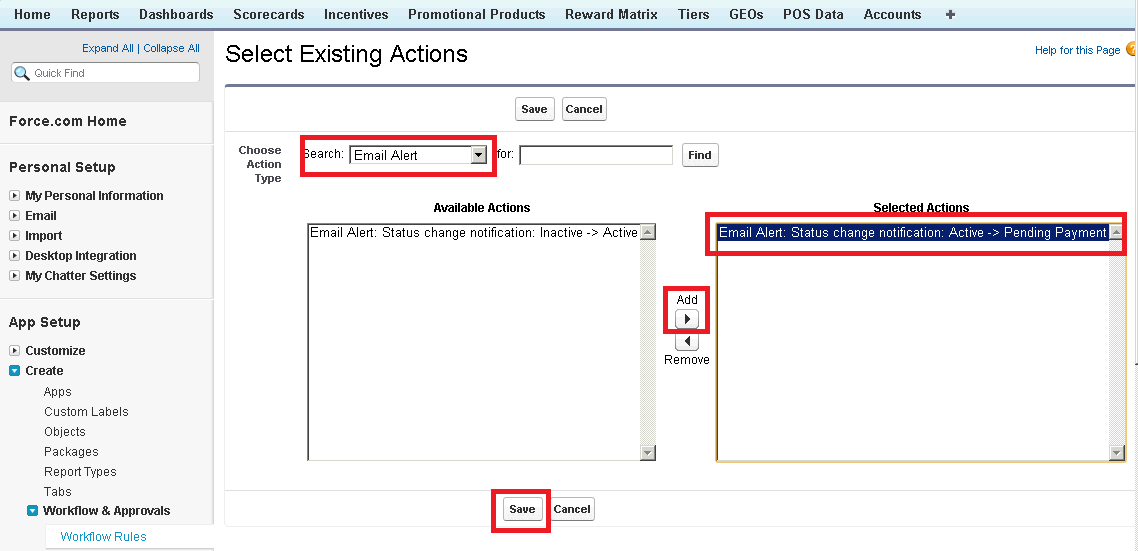Click the plus icon to add tab
This screenshot has width=1138, height=551.
click(x=950, y=14)
